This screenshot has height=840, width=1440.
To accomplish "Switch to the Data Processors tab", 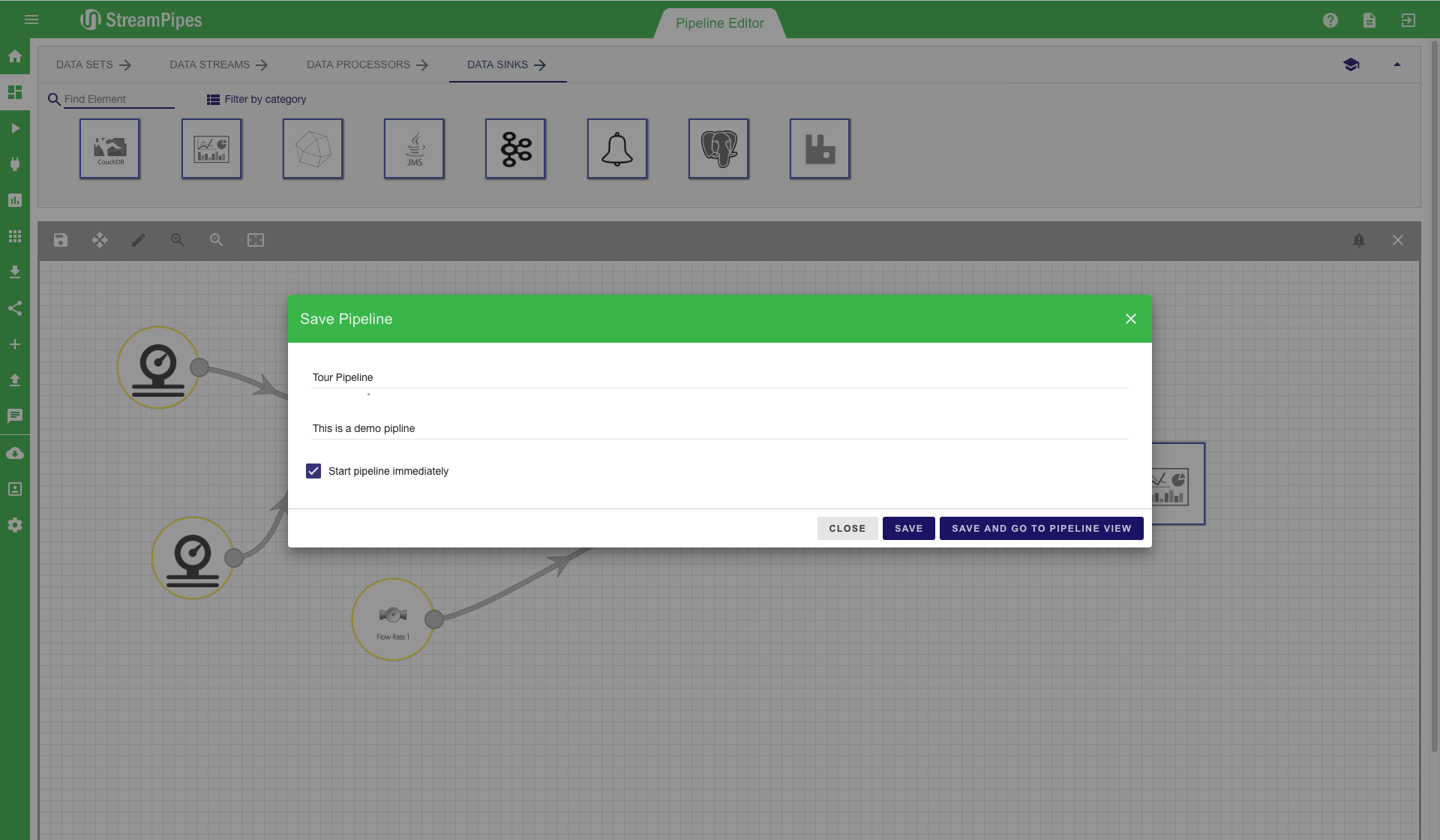I will pyautogui.click(x=367, y=65).
